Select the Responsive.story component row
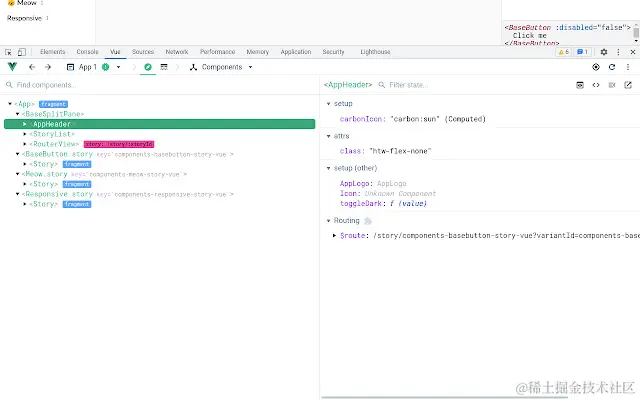The height and width of the screenshot is (400, 640). pyautogui.click(x=160, y=194)
